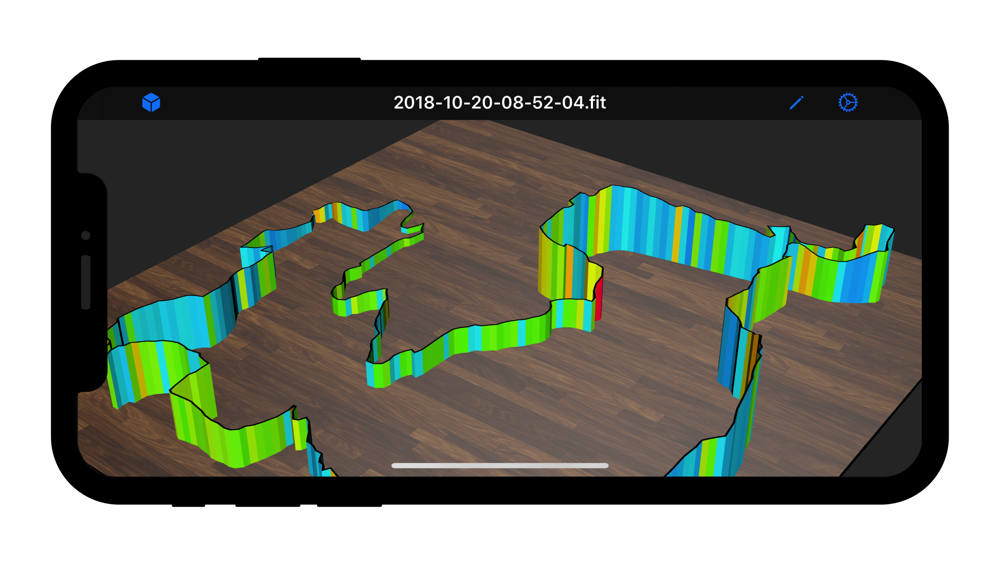
Task: Tap the iOS home indicator bar
Action: 499,465
